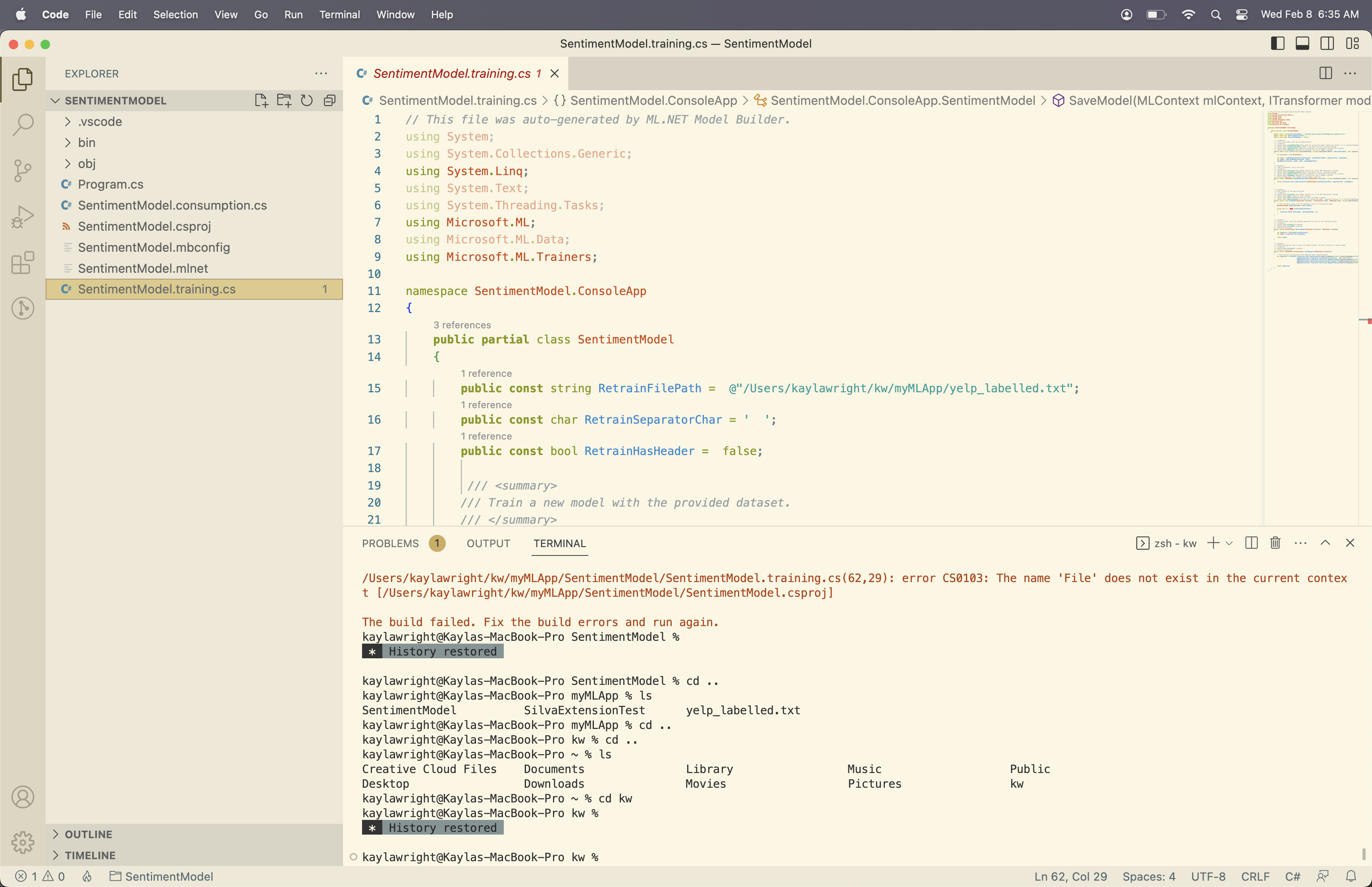Select the CRLF line ending indicator
The width and height of the screenshot is (1372, 887).
coord(1256,877)
